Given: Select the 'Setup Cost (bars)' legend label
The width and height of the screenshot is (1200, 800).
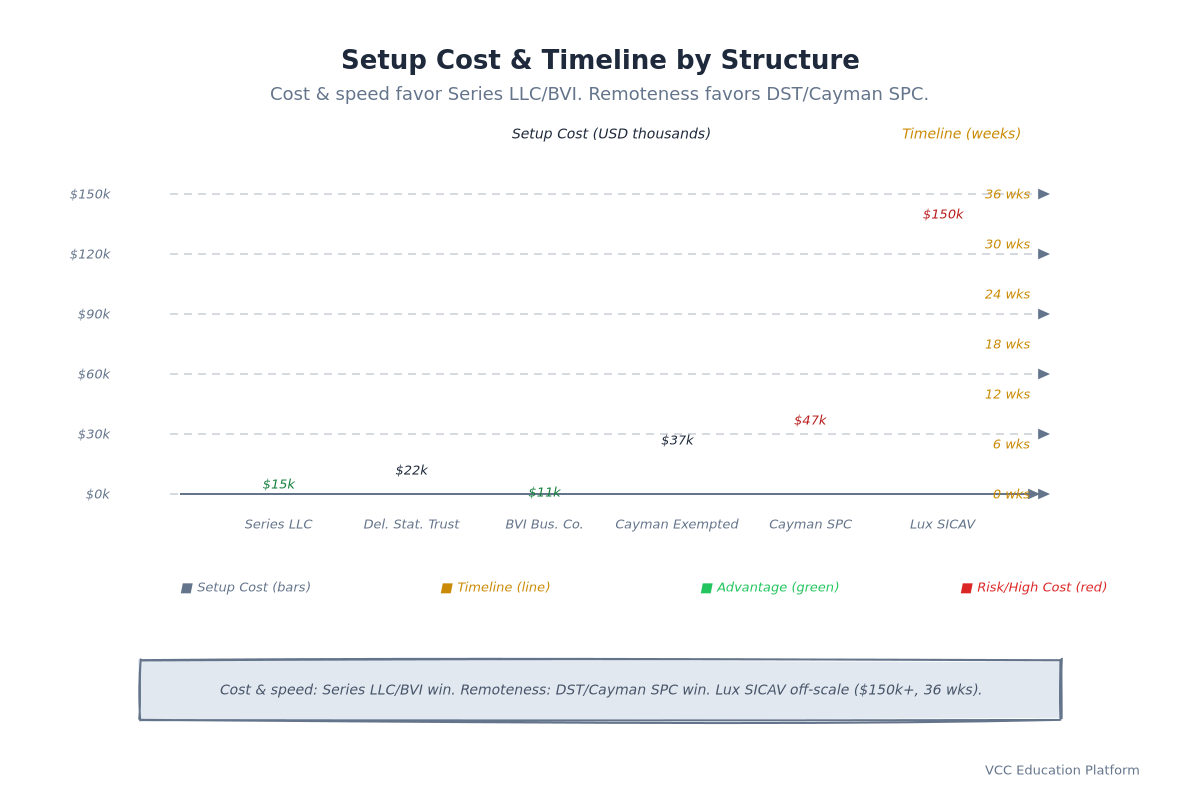Looking at the screenshot, I should click(254, 588).
